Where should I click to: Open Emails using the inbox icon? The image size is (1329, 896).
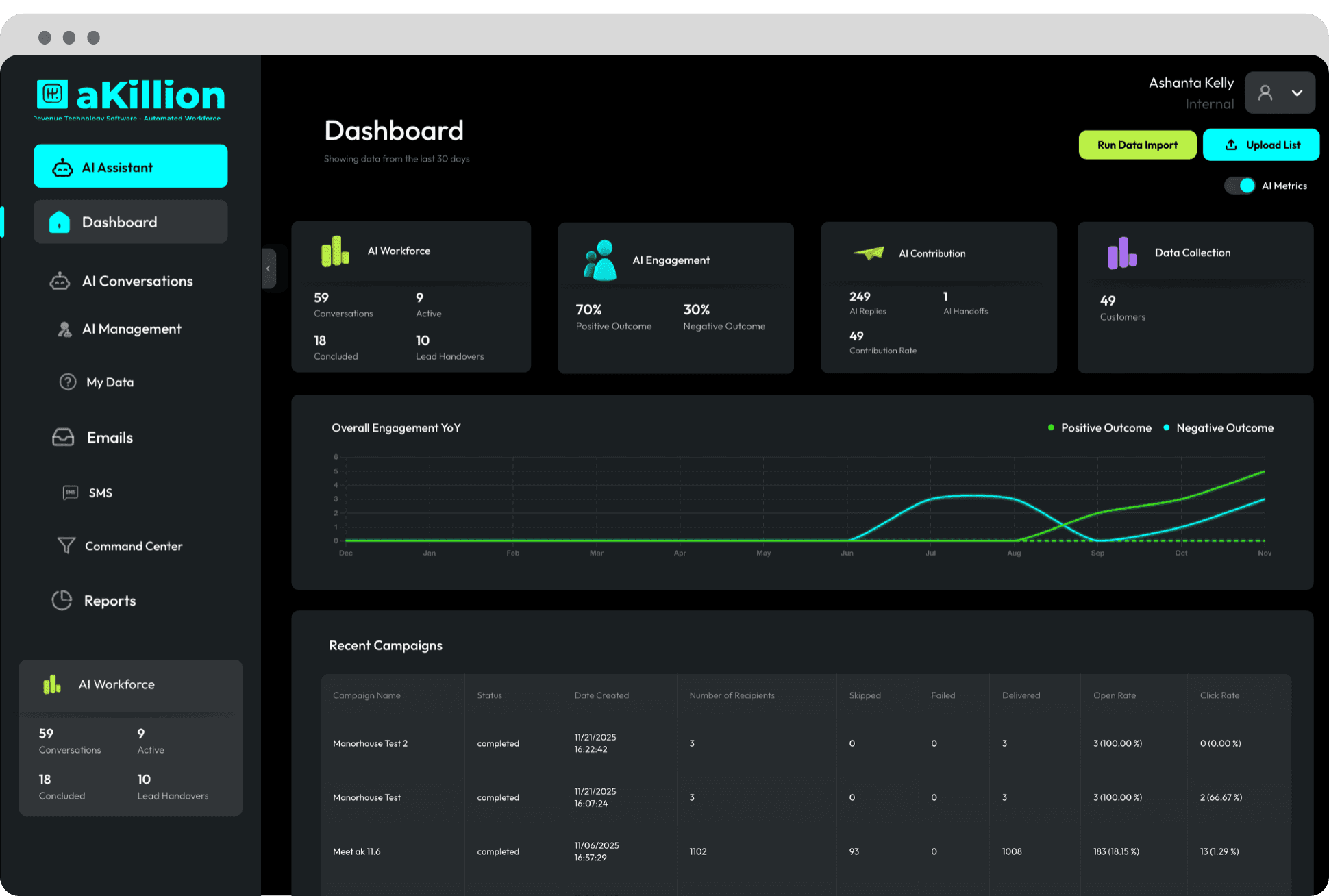point(62,437)
